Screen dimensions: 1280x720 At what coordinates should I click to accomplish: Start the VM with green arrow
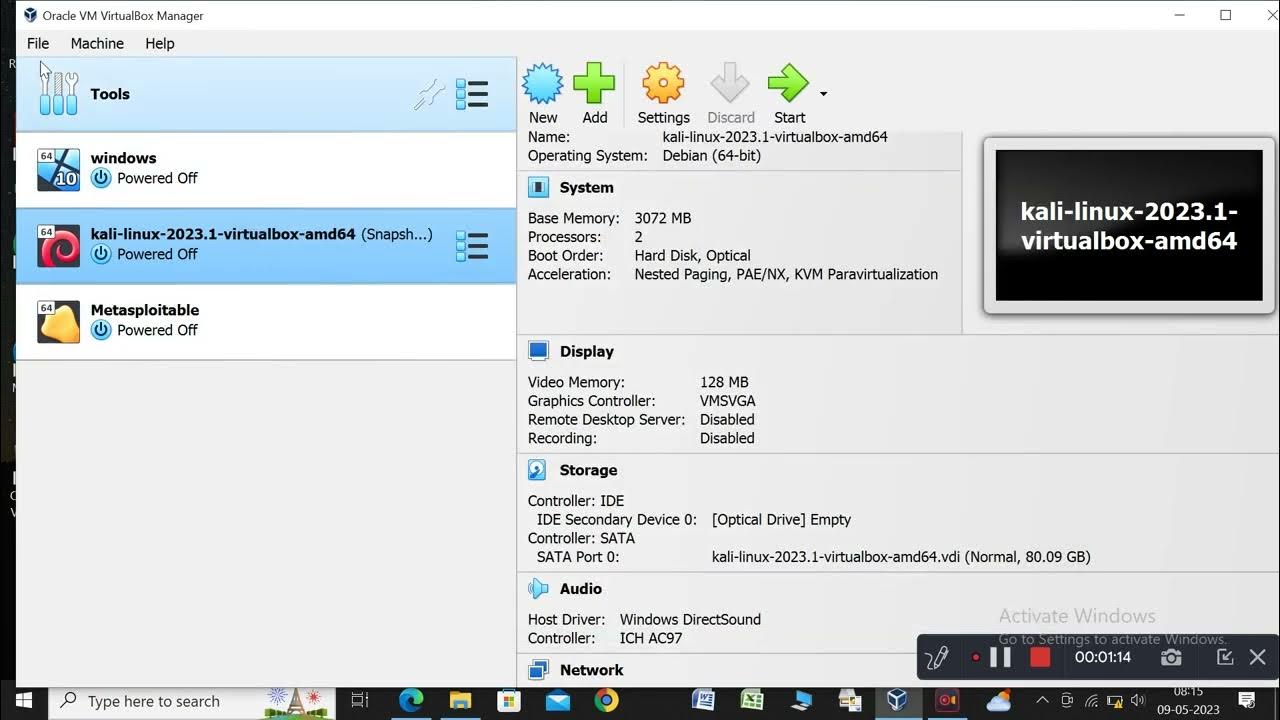click(789, 93)
